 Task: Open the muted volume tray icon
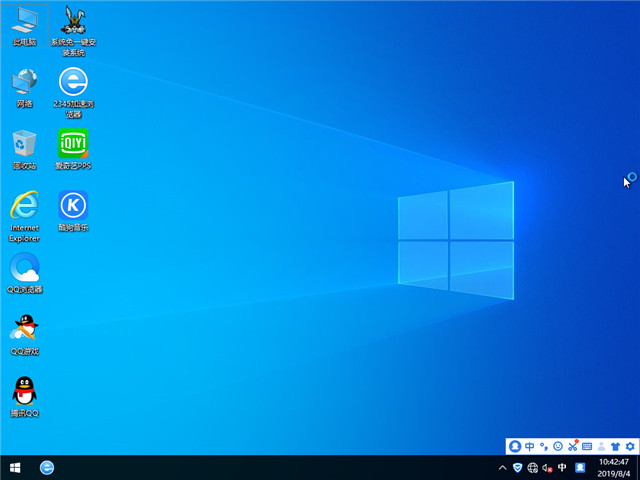click(547, 468)
